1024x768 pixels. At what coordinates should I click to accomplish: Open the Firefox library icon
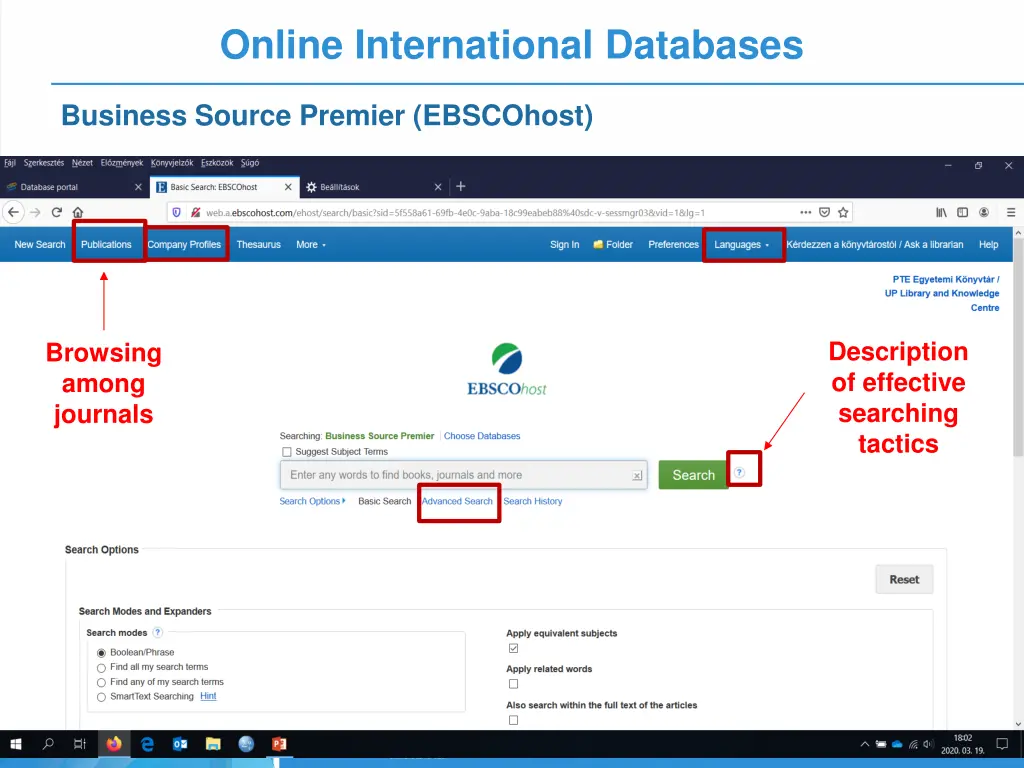(941, 212)
